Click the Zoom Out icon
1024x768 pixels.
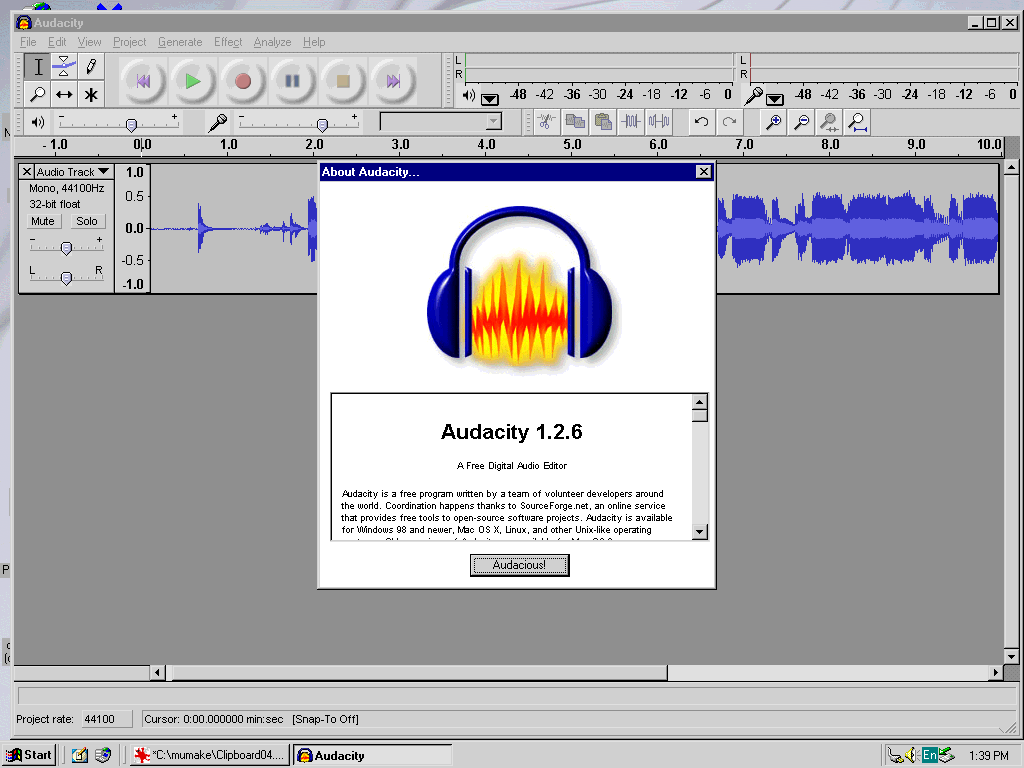point(801,121)
